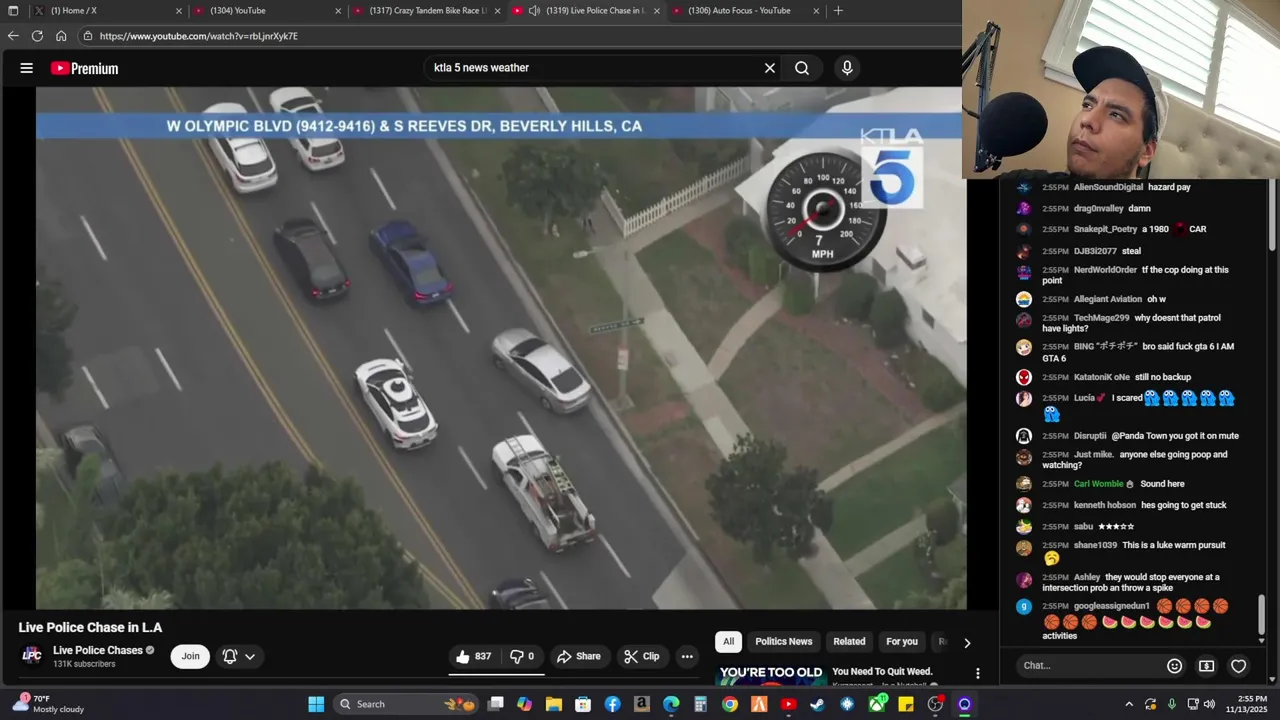Like the video with thumbs up
This screenshot has height=720, width=1280.
tap(474, 656)
